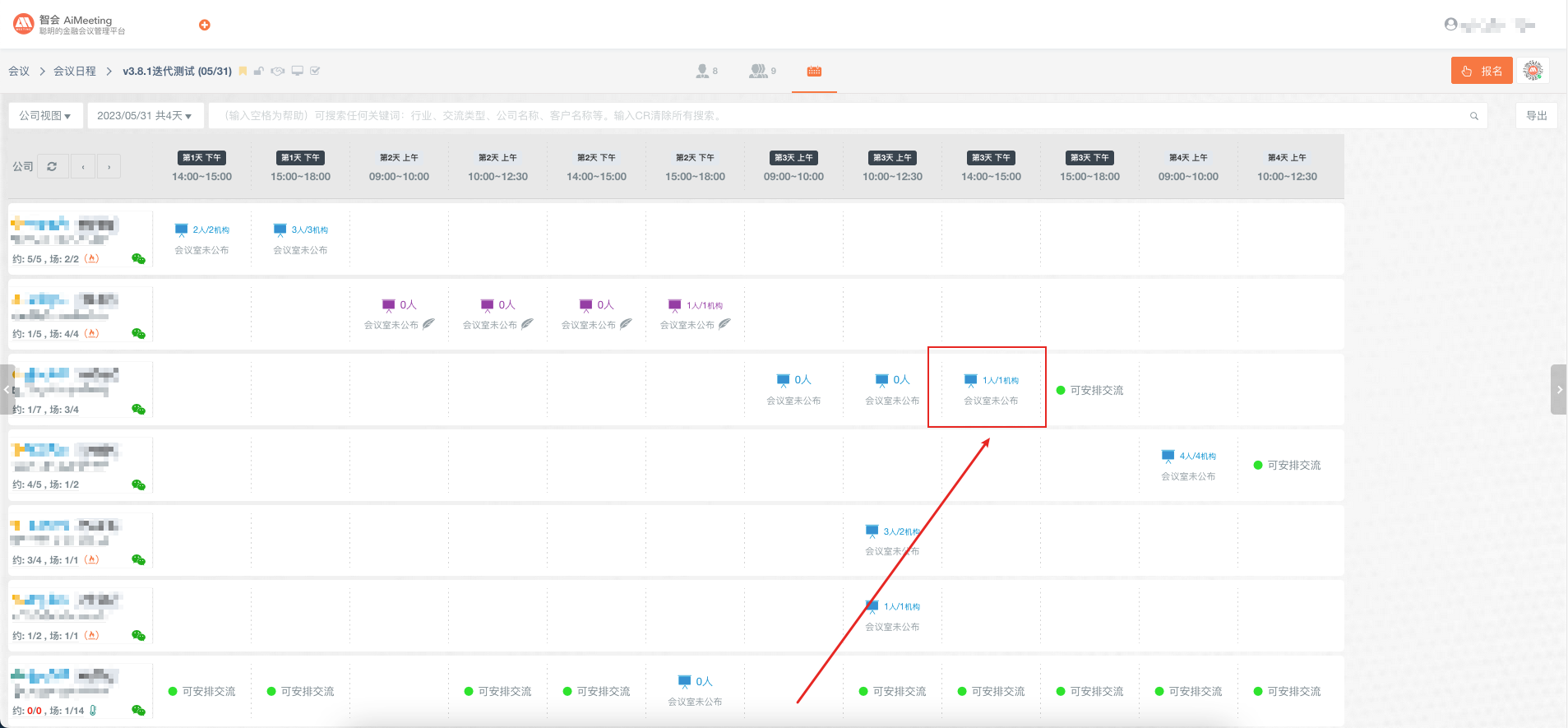The height and width of the screenshot is (728, 1568).
Task: Click the WeChat icon in 约: 1/7 row
Action: (x=138, y=410)
